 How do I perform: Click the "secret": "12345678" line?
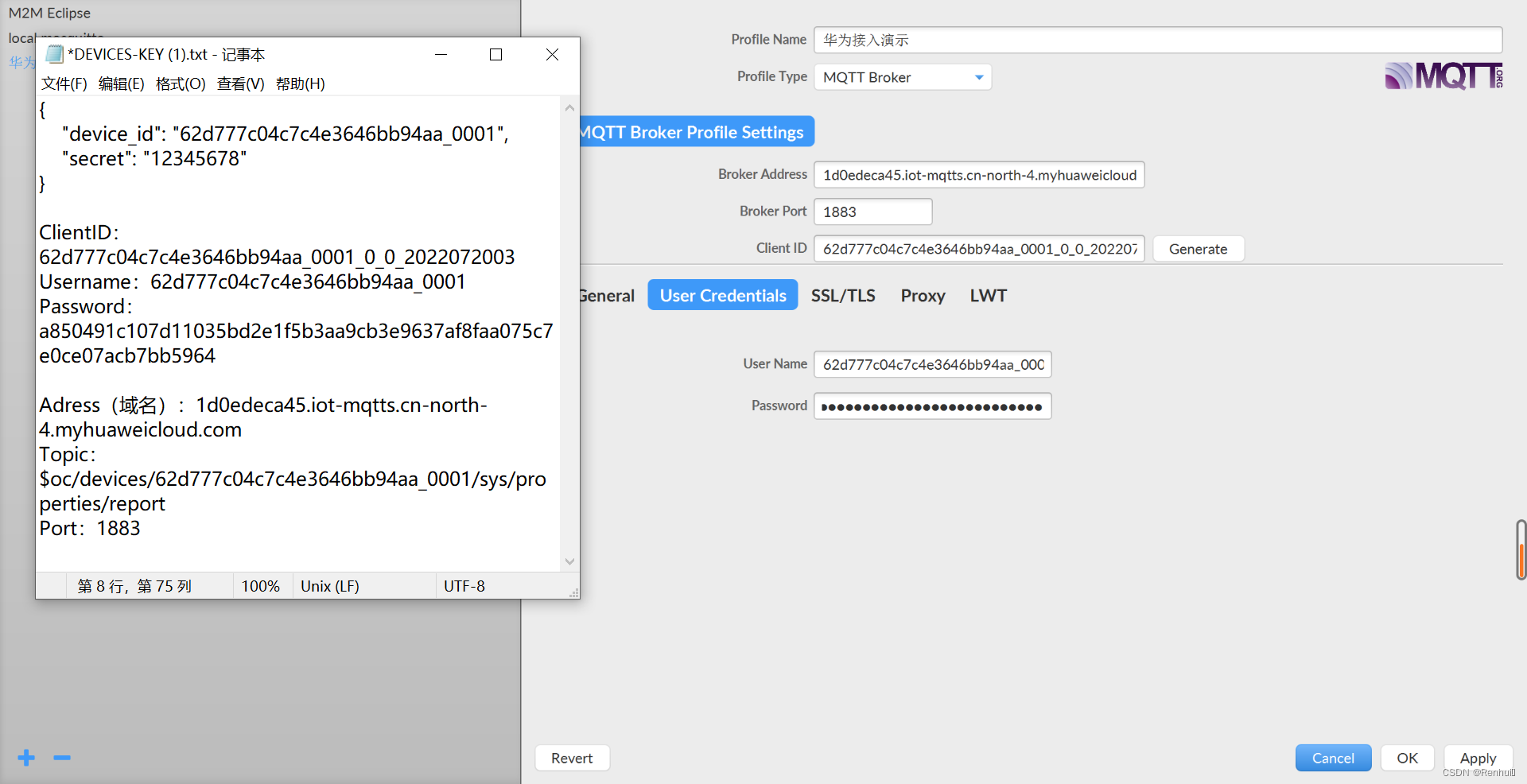coord(154,158)
